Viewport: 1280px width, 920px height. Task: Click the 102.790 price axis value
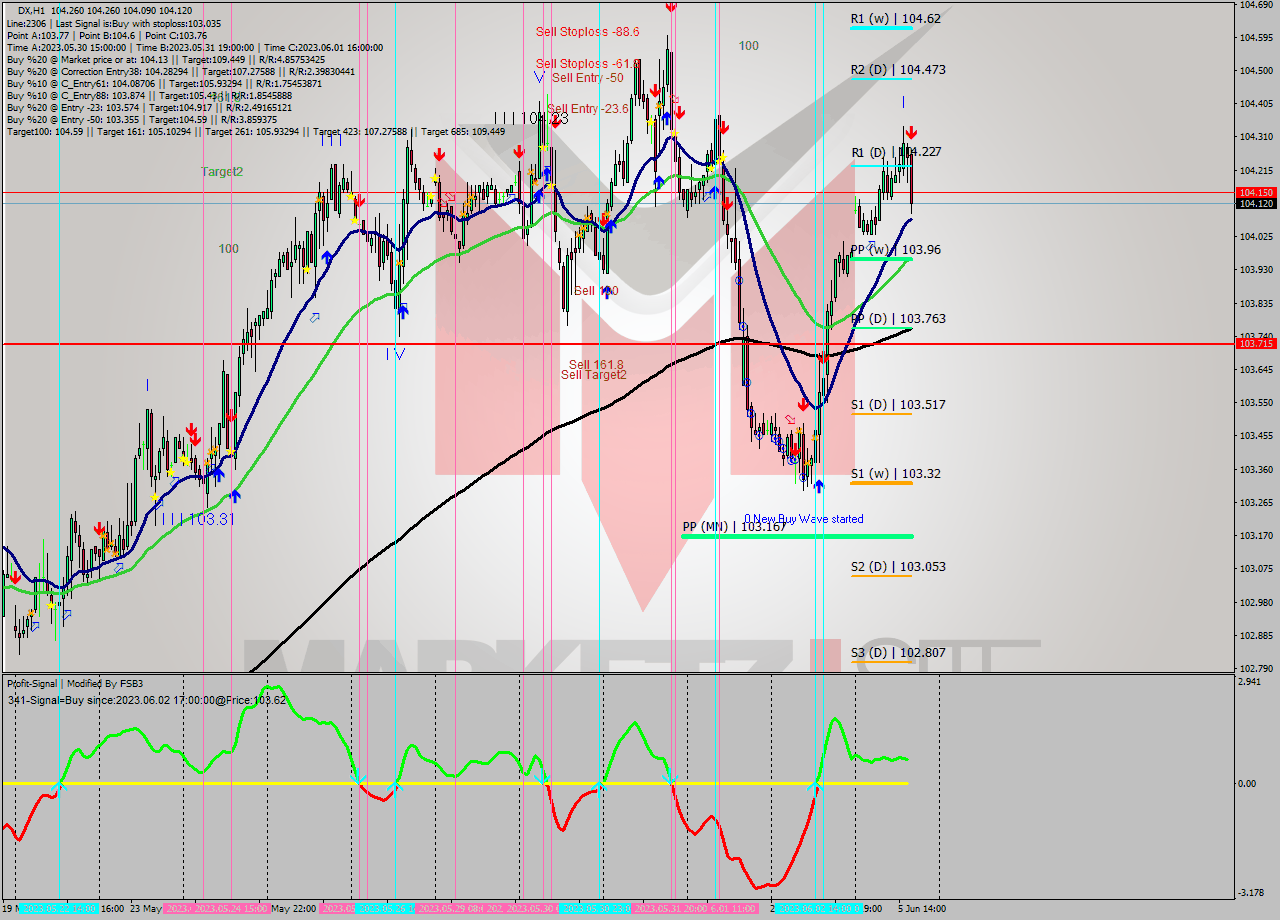1255,668
